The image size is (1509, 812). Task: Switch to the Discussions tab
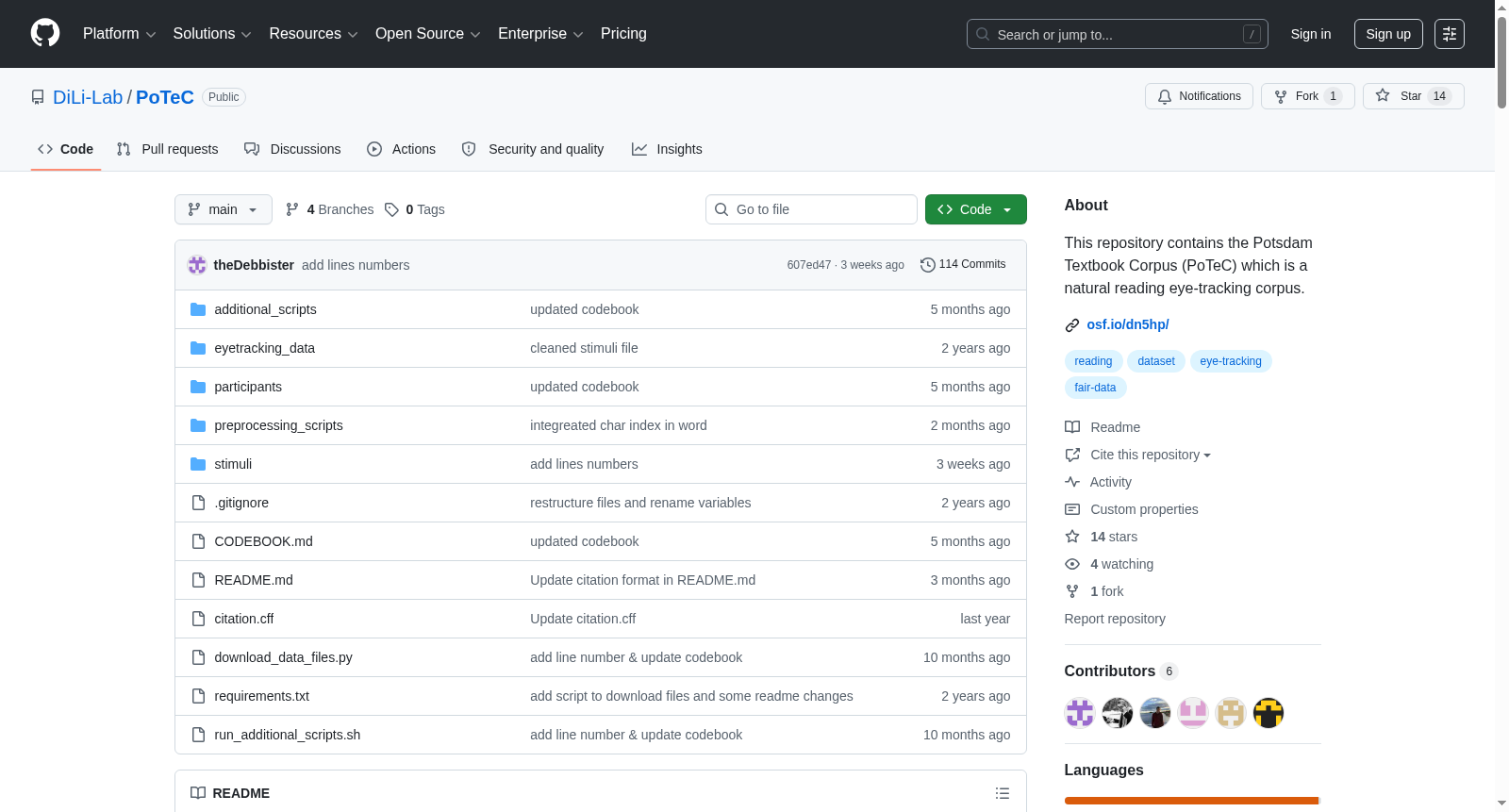coord(292,149)
